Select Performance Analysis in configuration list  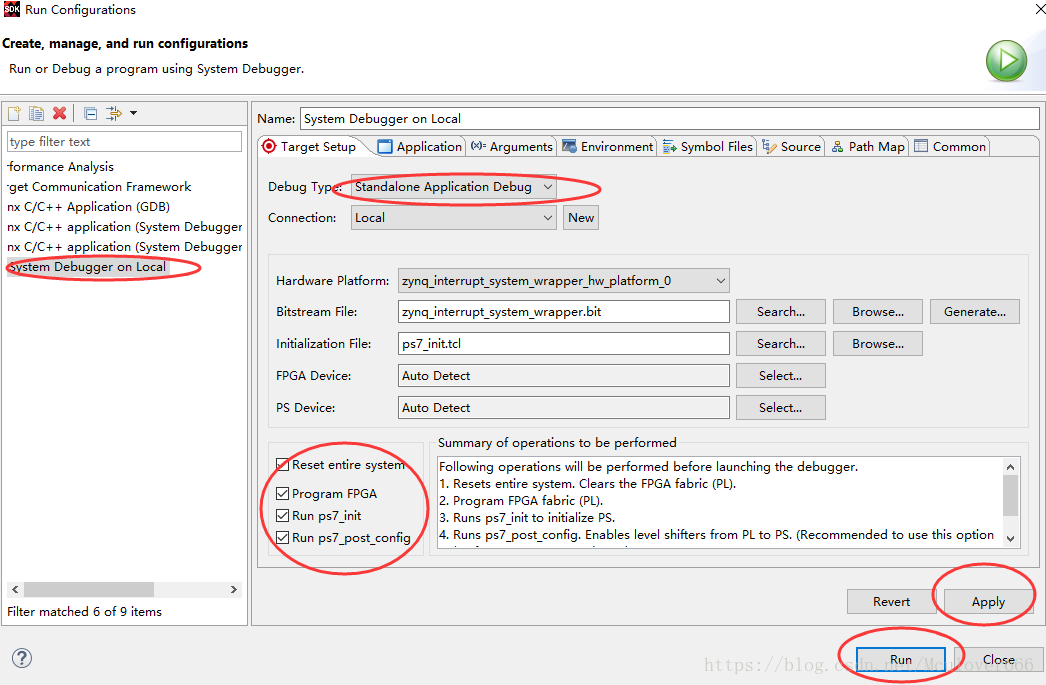tap(61, 167)
